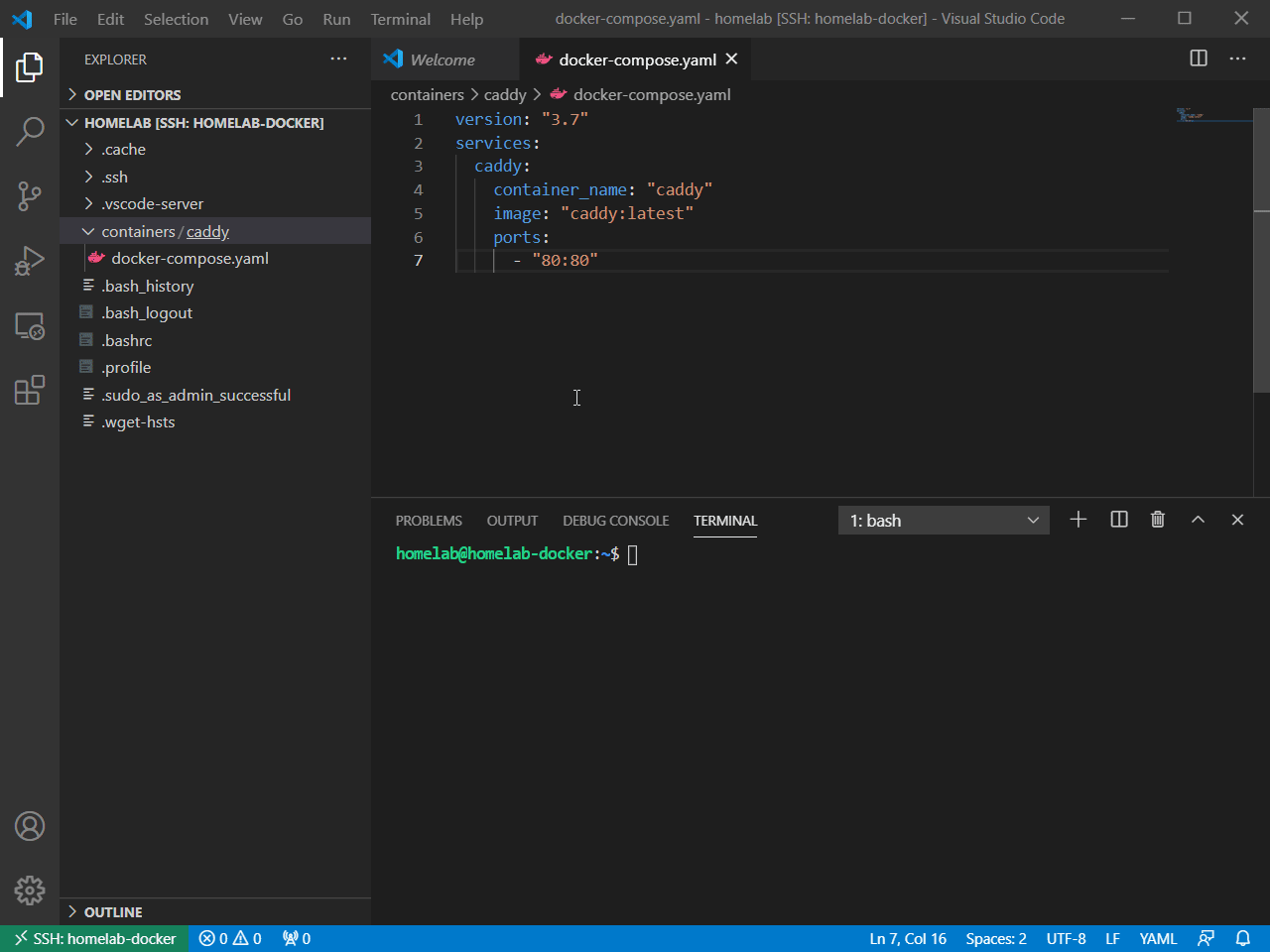Open the Go menu
This screenshot has width=1270, height=952.
[293, 19]
